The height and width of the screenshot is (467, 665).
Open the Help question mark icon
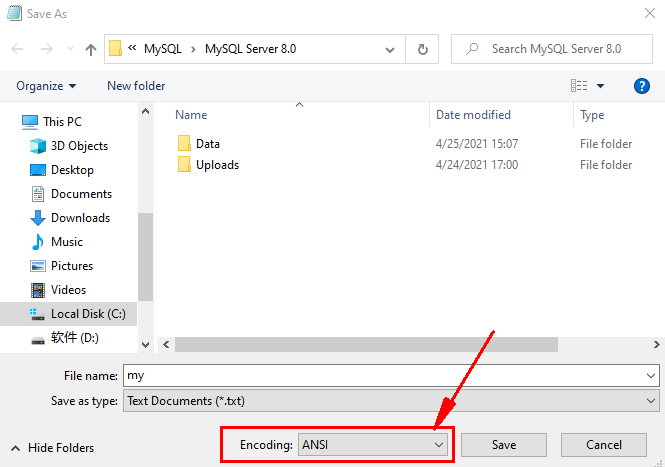(x=642, y=86)
